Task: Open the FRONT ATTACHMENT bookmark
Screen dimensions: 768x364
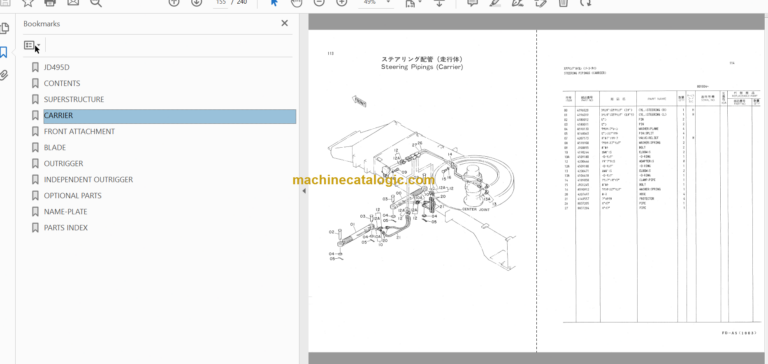Action: pos(79,131)
